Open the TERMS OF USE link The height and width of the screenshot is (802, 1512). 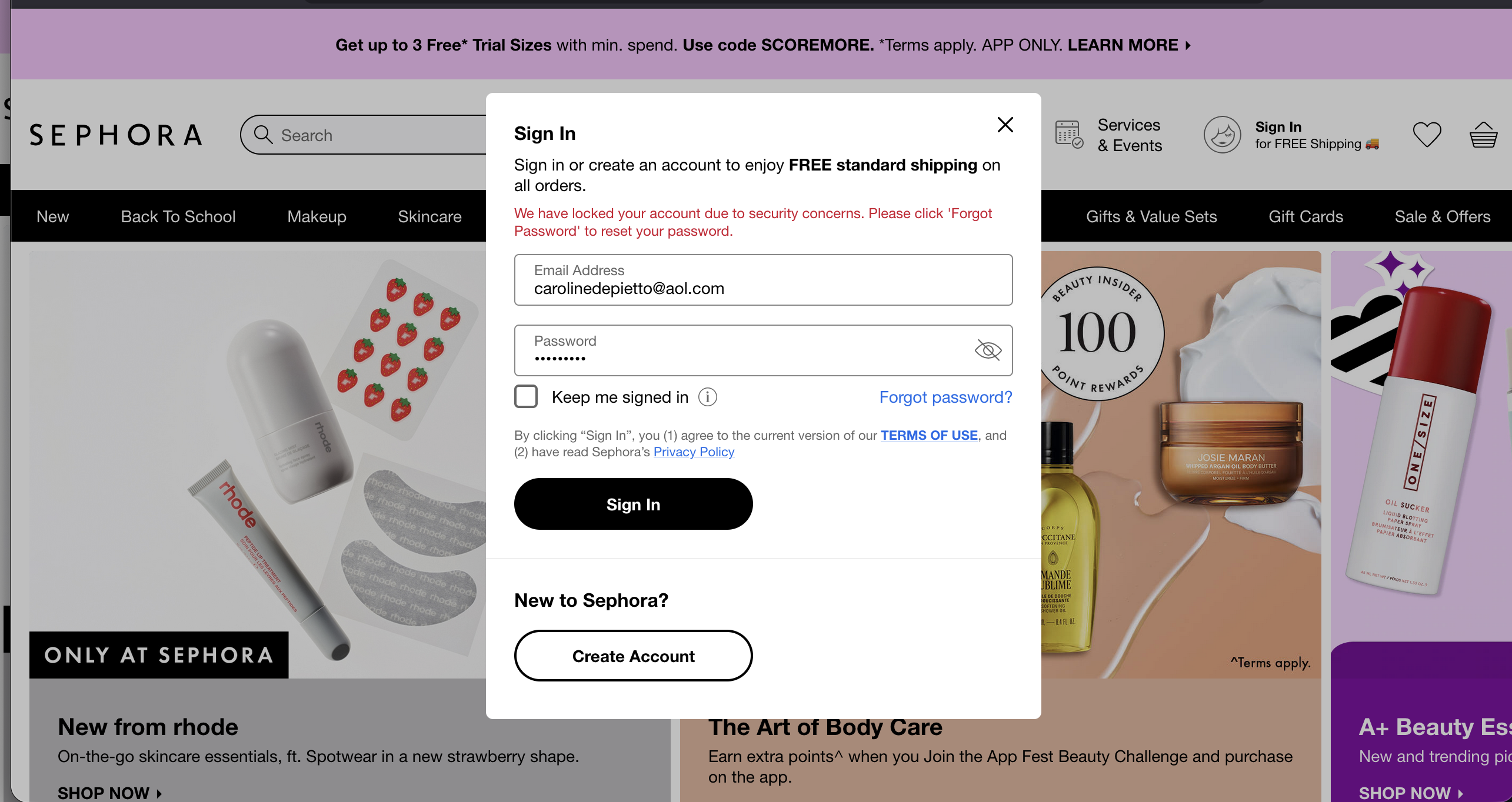point(929,435)
